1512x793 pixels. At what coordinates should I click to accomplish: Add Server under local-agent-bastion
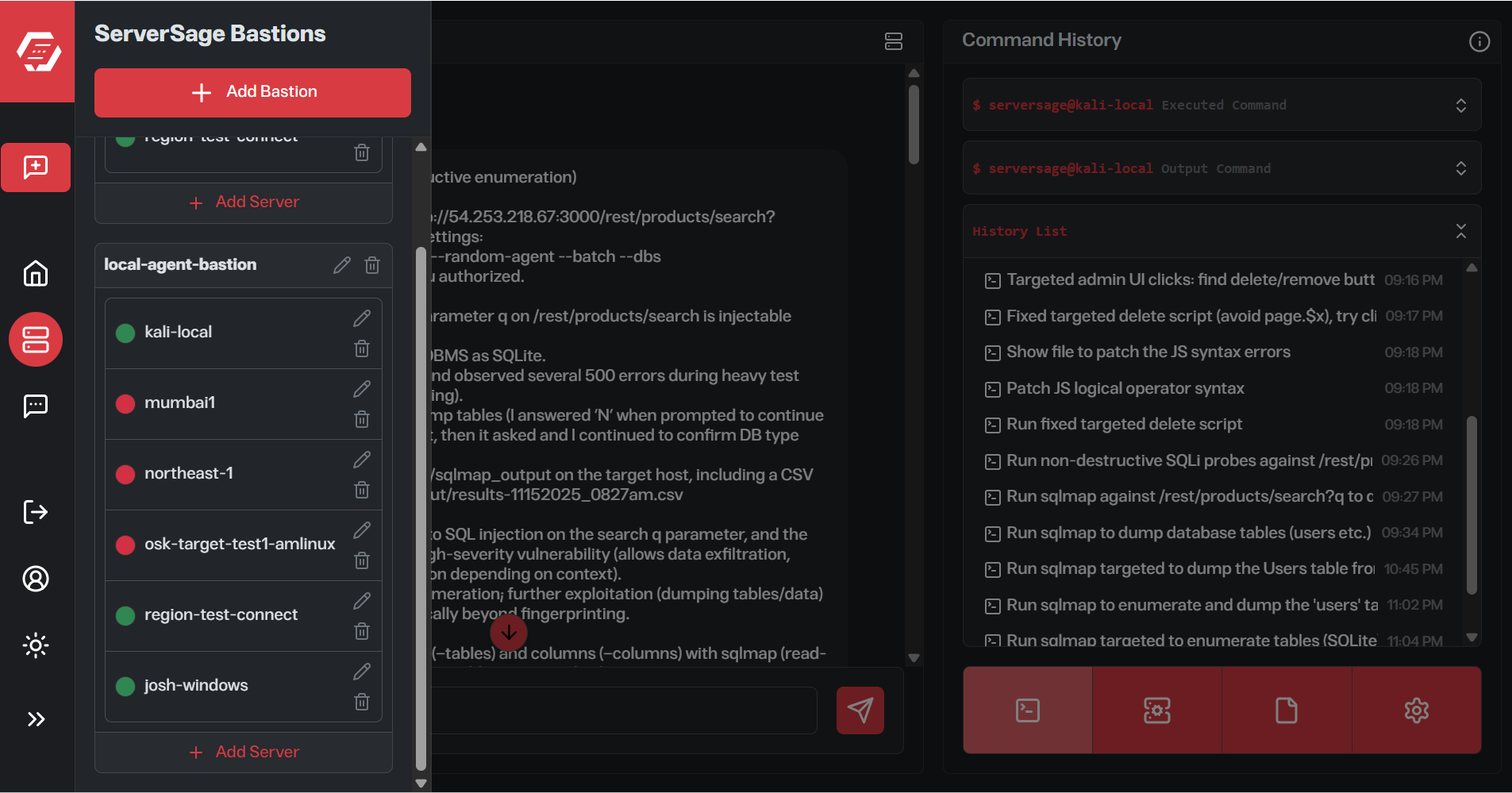(x=244, y=752)
